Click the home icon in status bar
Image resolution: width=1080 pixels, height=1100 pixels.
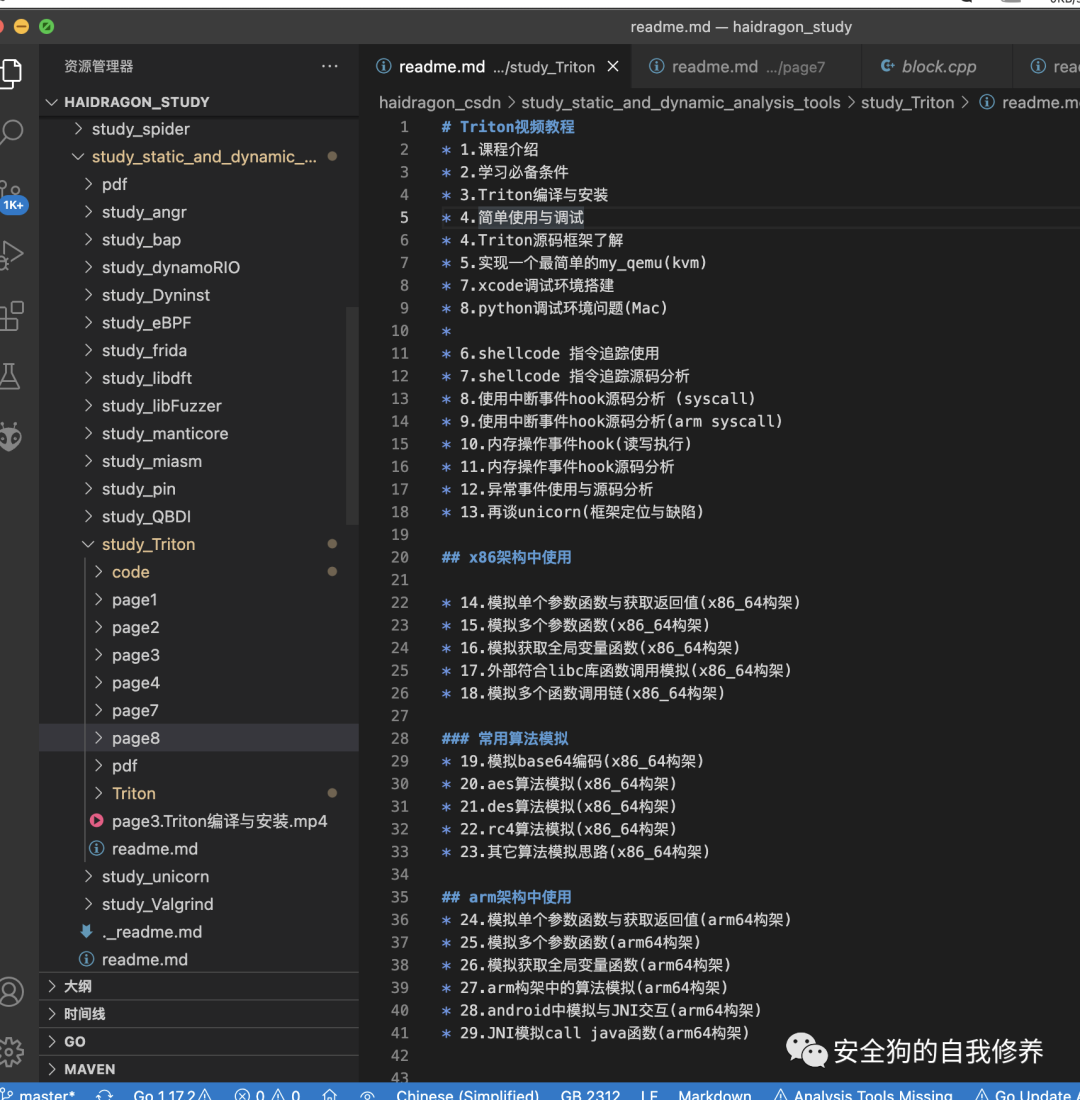[x=329, y=1094]
